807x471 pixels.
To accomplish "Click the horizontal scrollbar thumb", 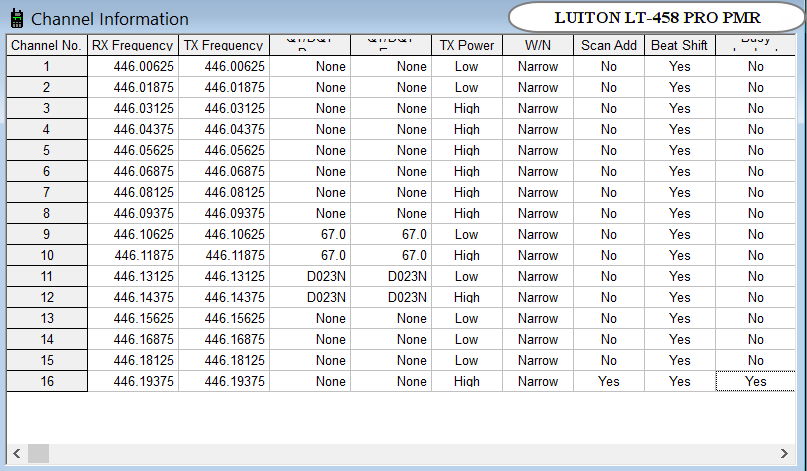I will point(39,453).
